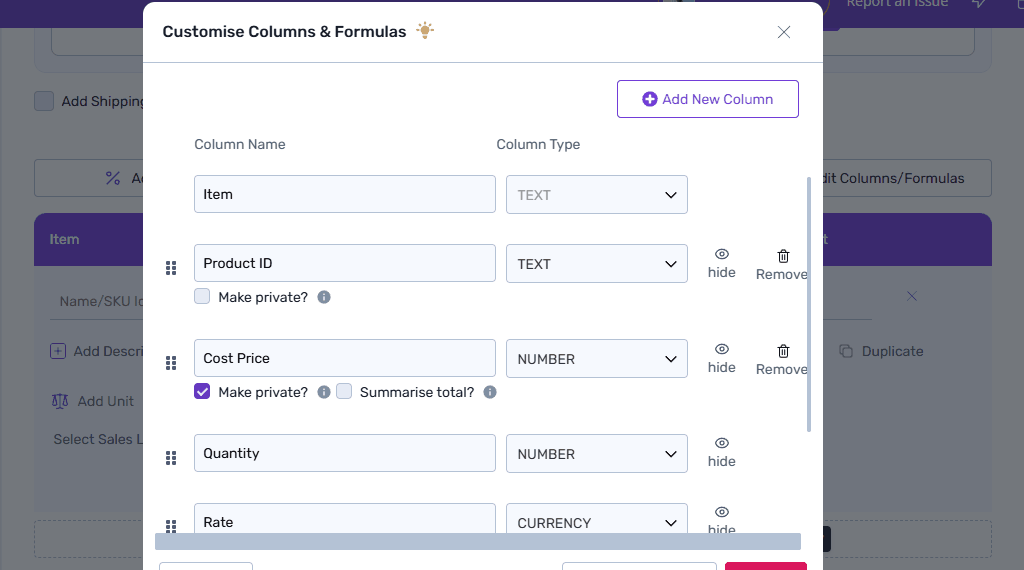The height and width of the screenshot is (570, 1024).
Task: Close the Customise Columns dialog
Action: (x=784, y=32)
